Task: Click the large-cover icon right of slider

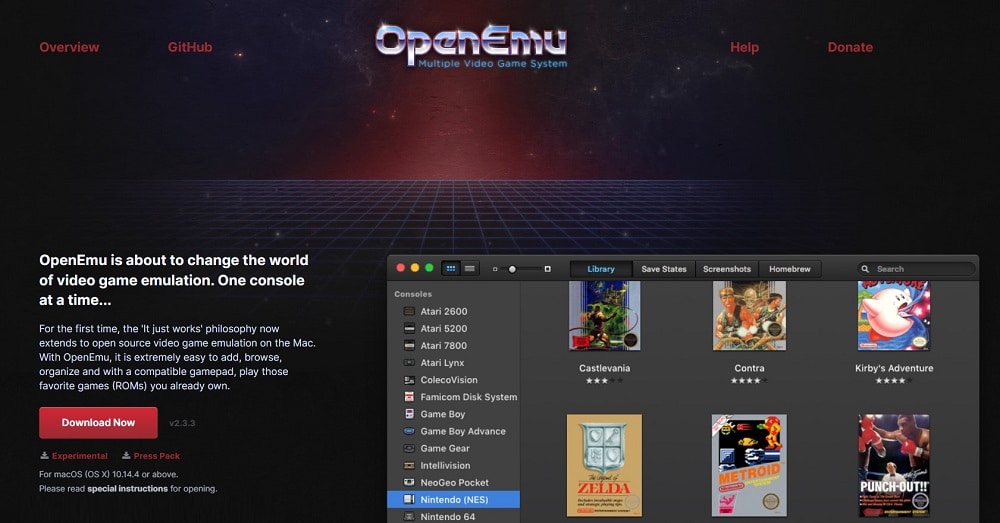Action: (547, 269)
